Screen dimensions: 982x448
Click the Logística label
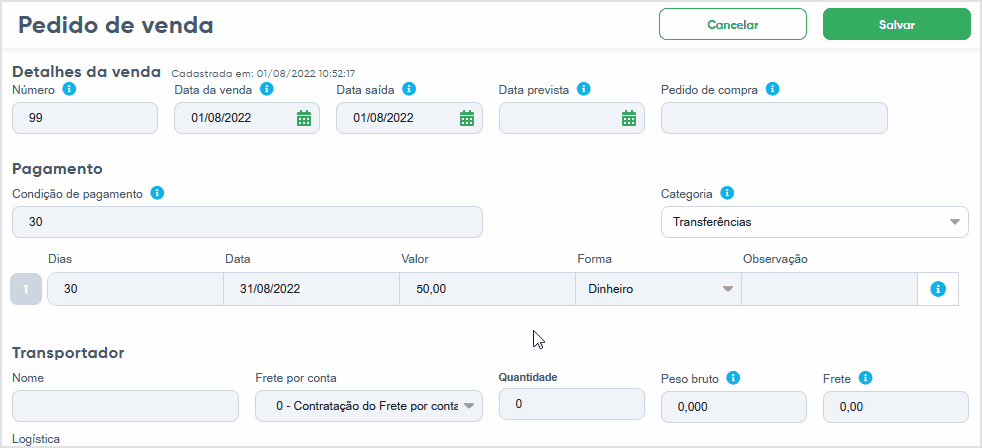(36, 439)
